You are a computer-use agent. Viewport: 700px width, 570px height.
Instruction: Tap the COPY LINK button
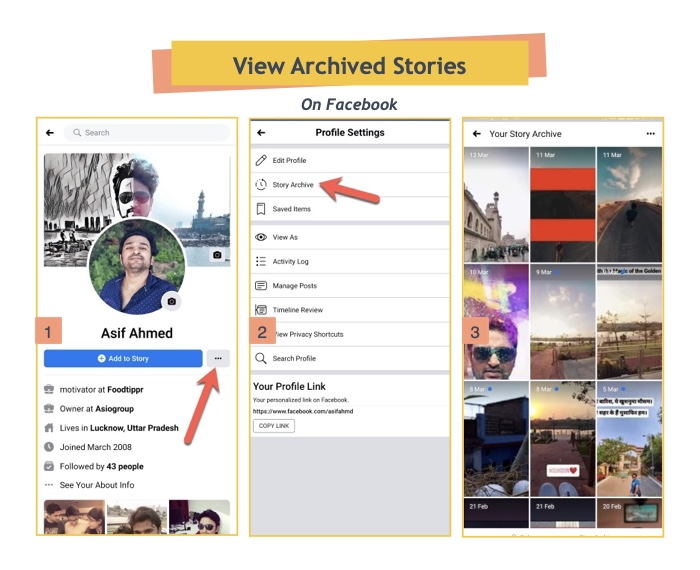[x=274, y=426]
